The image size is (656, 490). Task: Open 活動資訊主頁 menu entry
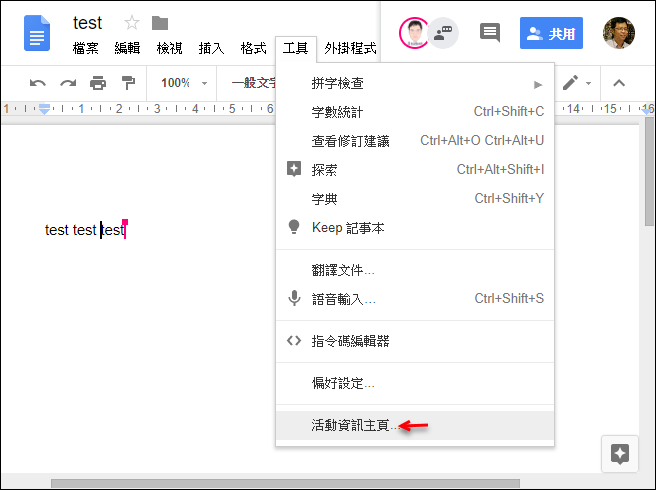pyautogui.click(x=415, y=425)
